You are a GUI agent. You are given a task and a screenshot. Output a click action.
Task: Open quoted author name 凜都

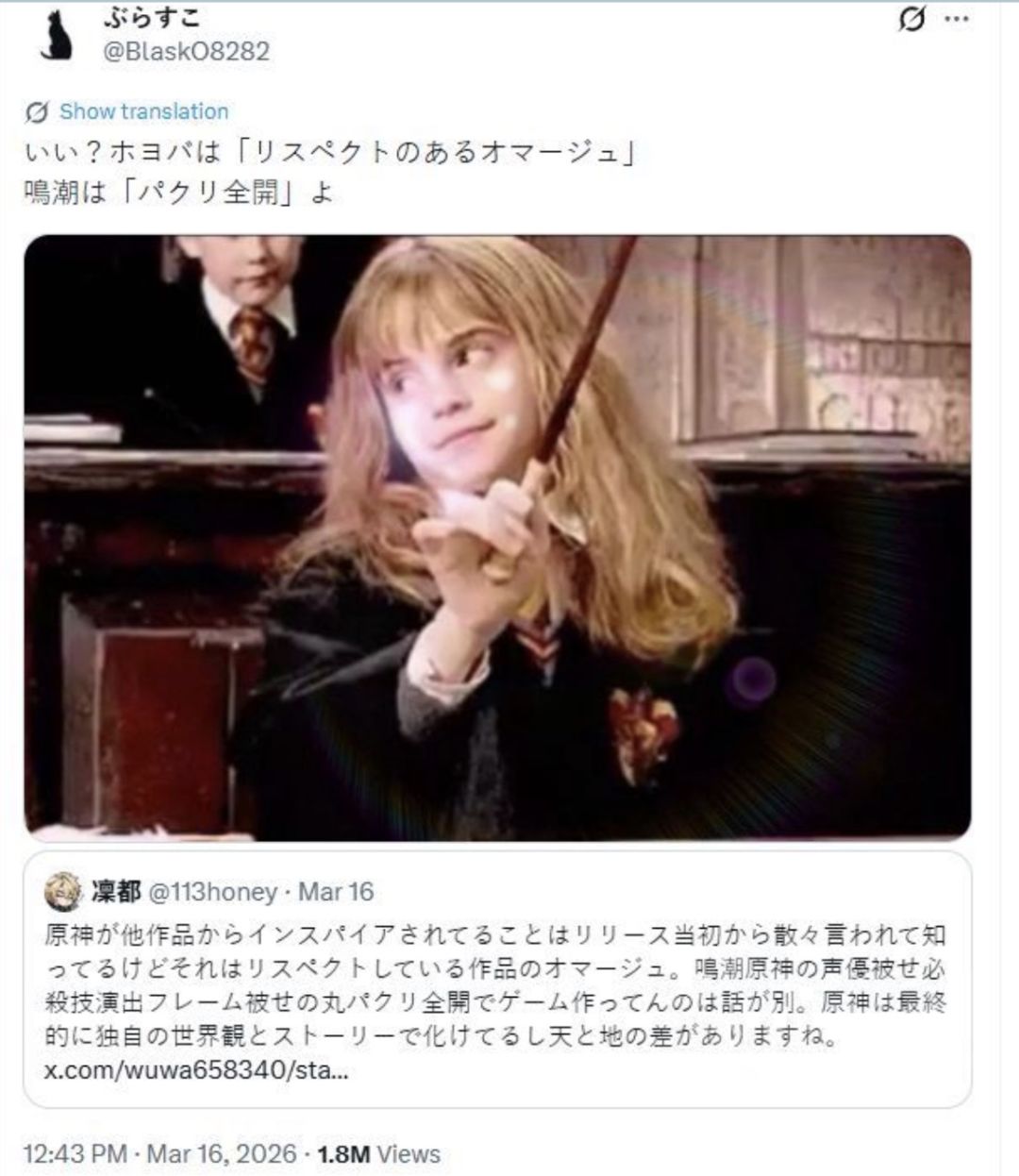(x=116, y=892)
